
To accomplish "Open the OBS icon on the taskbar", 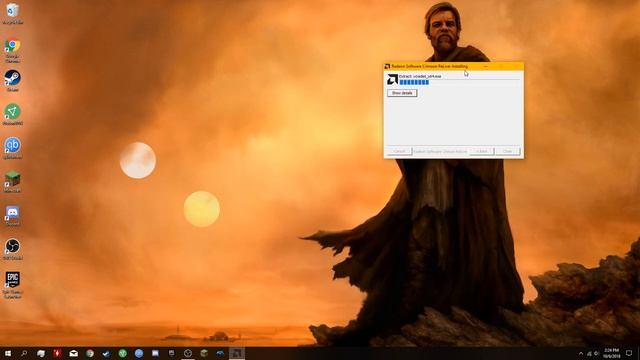I will pos(188,353).
